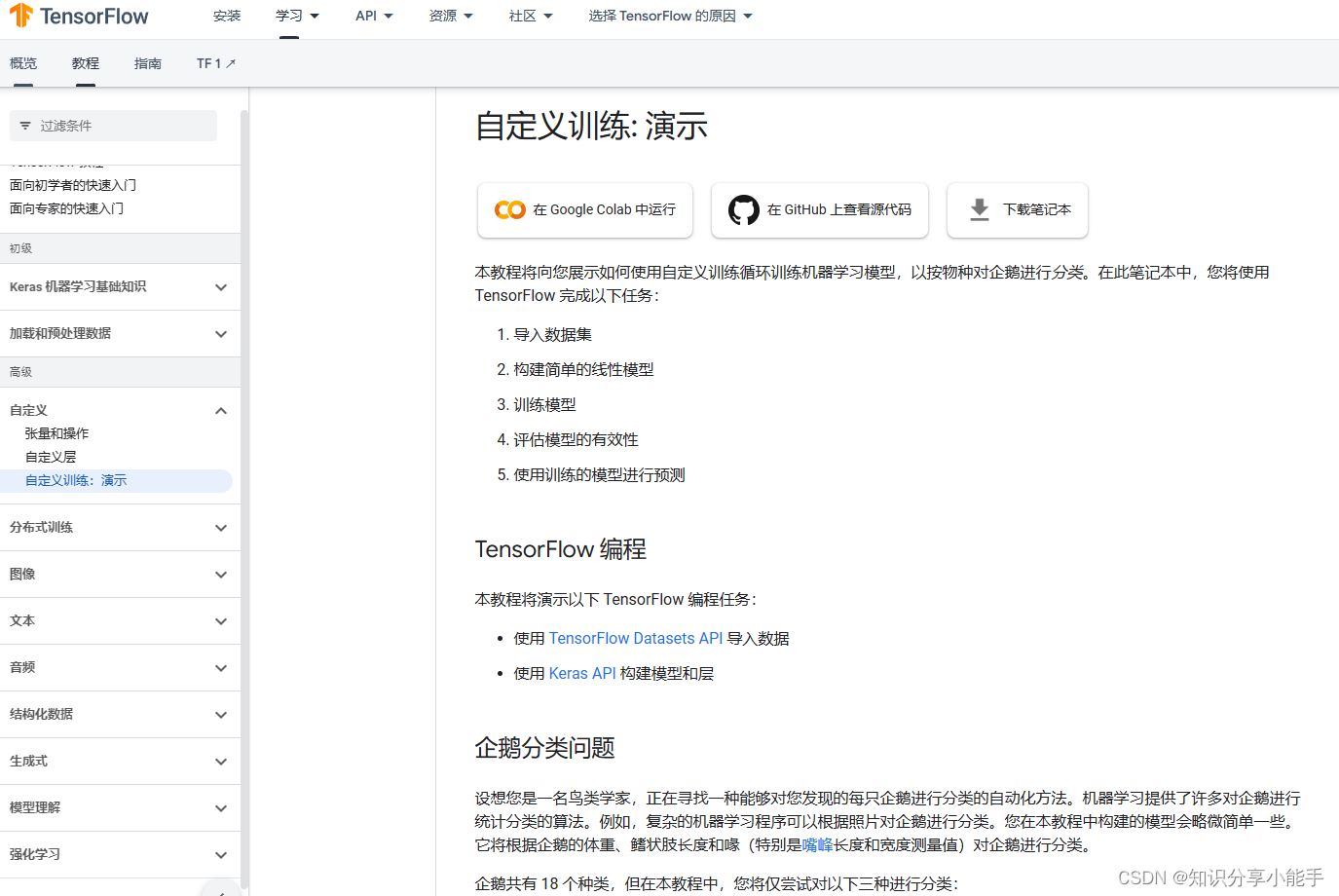The width and height of the screenshot is (1339, 896).
Task: Expand 结构化数据 section
Action: click(x=120, y=715)
